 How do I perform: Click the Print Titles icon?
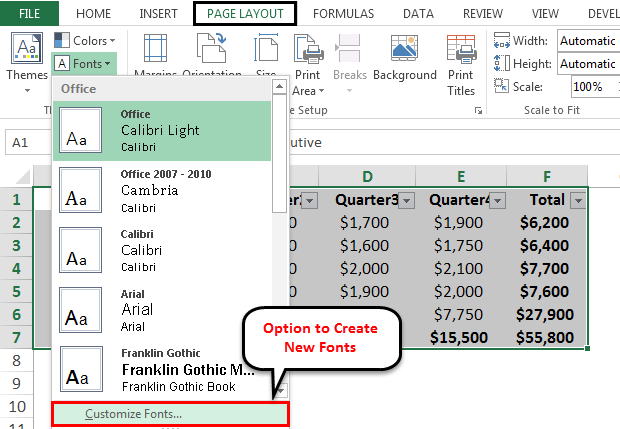click(461, 48)
